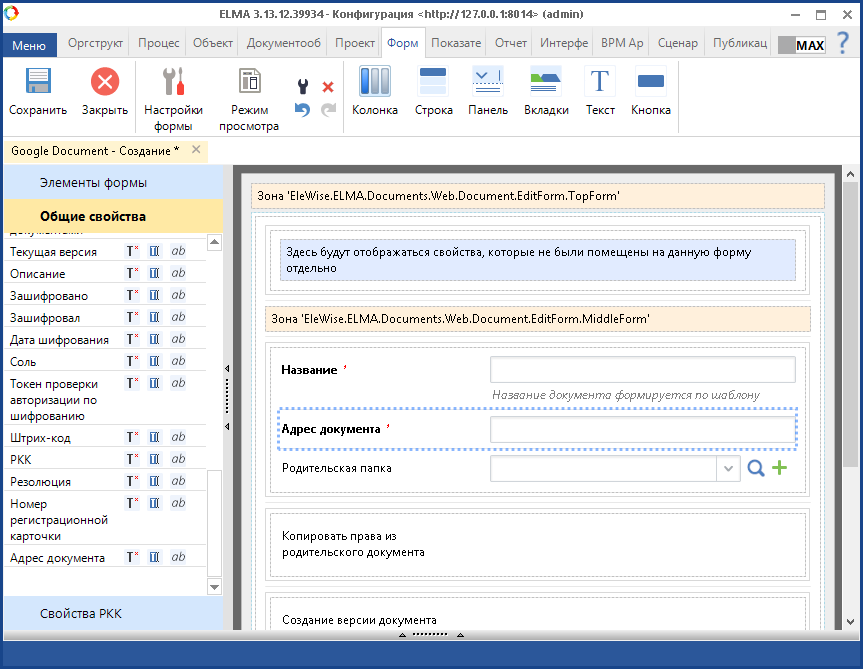
Task: Add a Колонка element to the form
Action: point(375,83)
